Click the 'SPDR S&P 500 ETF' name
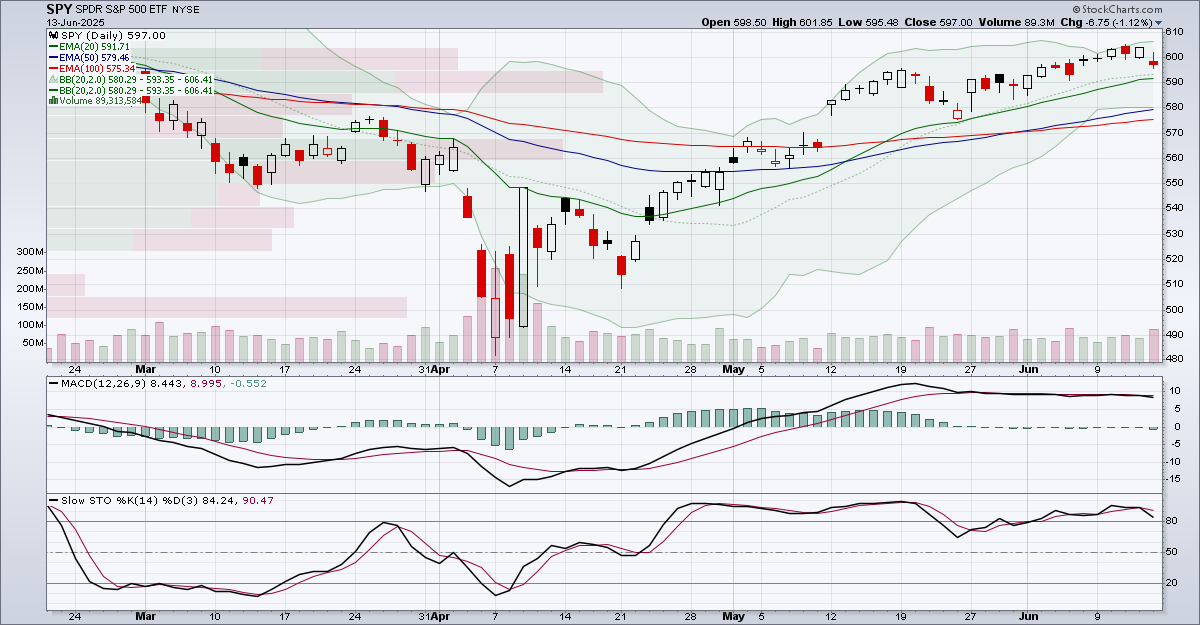 point(122,9)
